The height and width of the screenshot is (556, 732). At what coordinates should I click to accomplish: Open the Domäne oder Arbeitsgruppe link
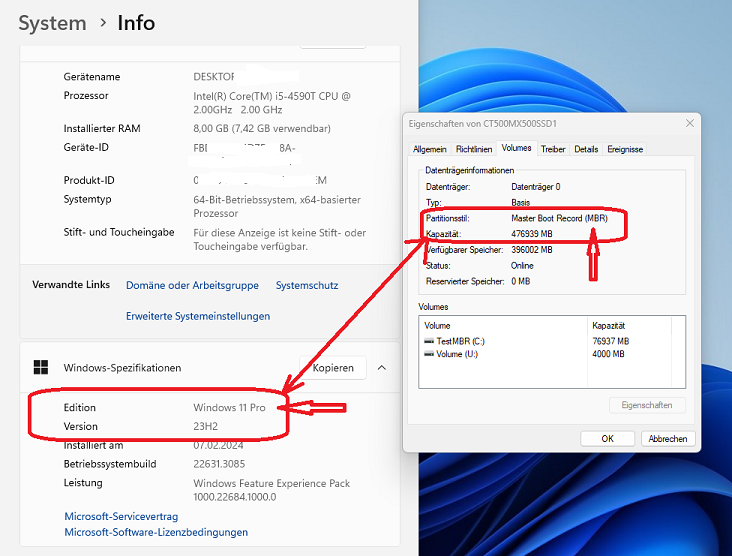[x=192, y=285]
